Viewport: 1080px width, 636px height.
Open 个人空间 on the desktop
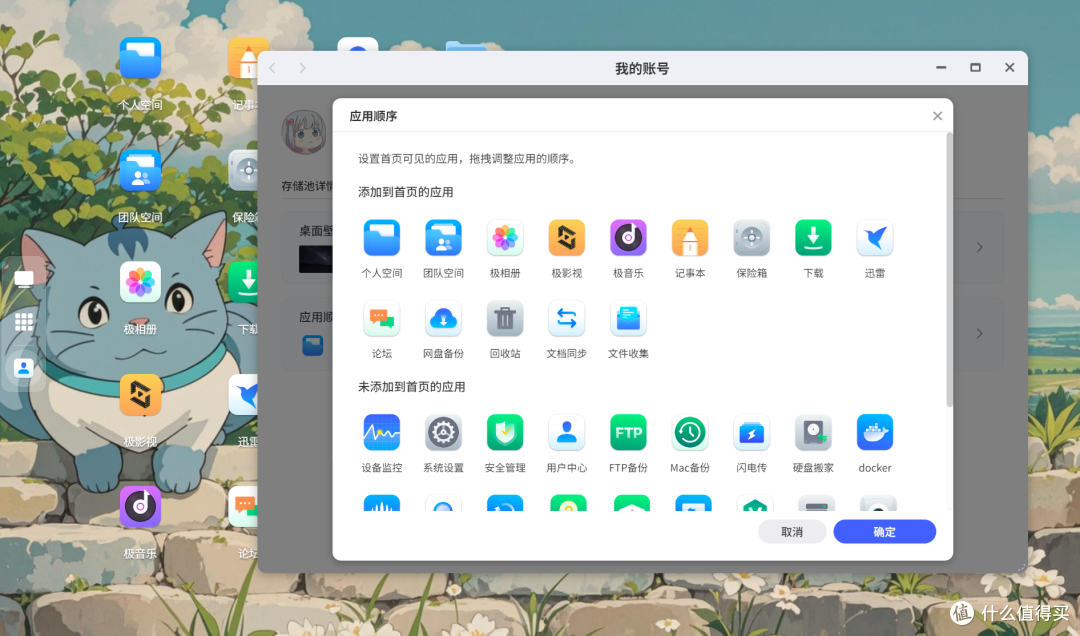pyautogui.click(x=140, y=59)
